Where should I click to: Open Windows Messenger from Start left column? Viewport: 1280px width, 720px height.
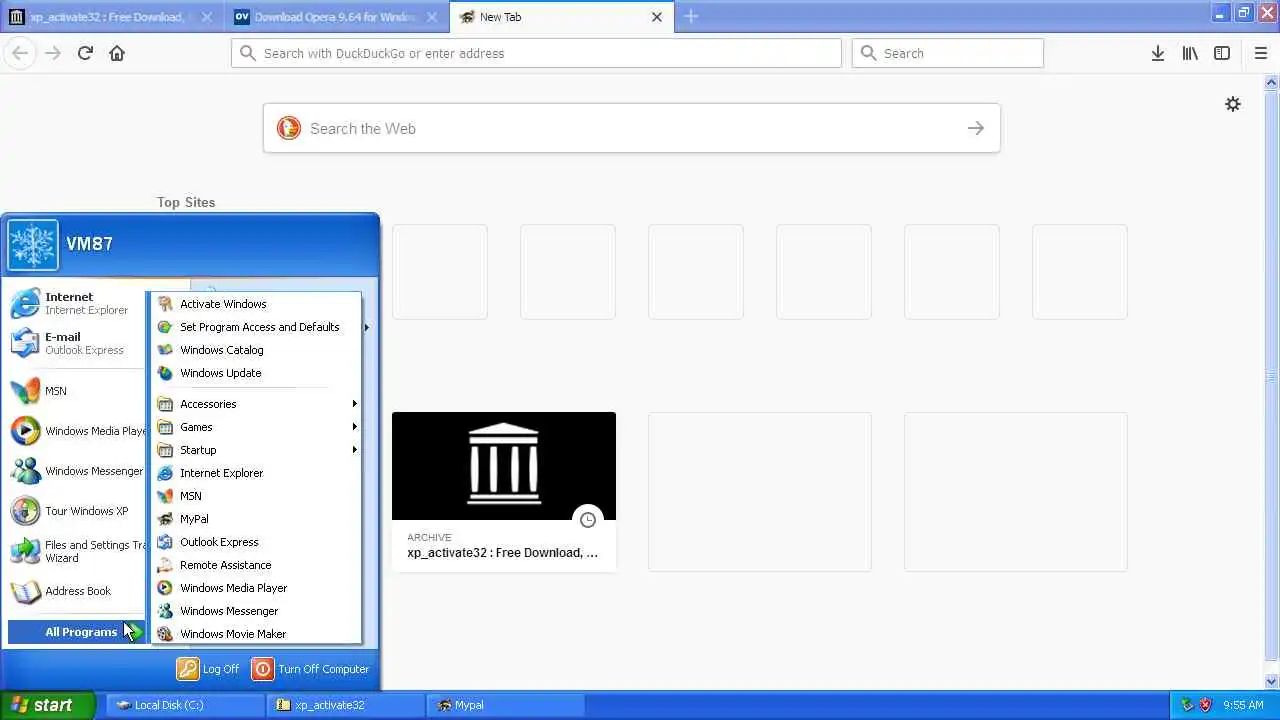[77, 471]
